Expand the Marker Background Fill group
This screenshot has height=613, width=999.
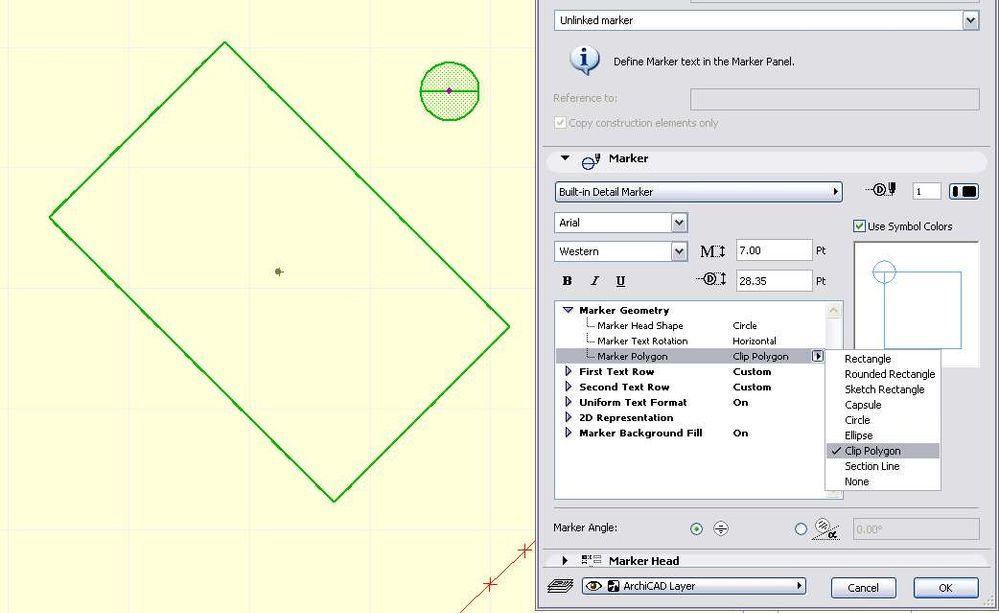click(568, 433)
